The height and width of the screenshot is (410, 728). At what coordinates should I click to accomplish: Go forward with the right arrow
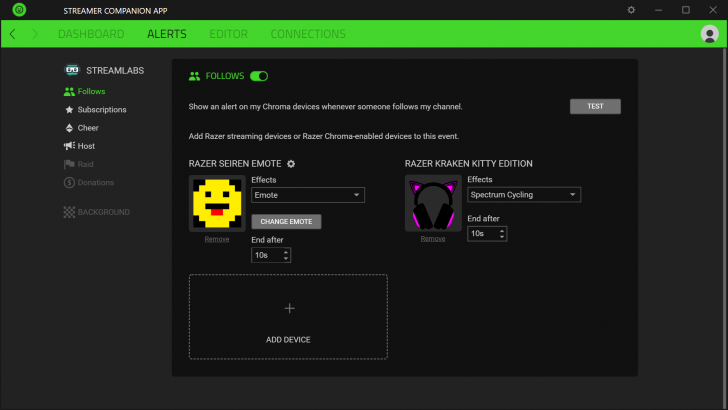[x=35, y=34]
